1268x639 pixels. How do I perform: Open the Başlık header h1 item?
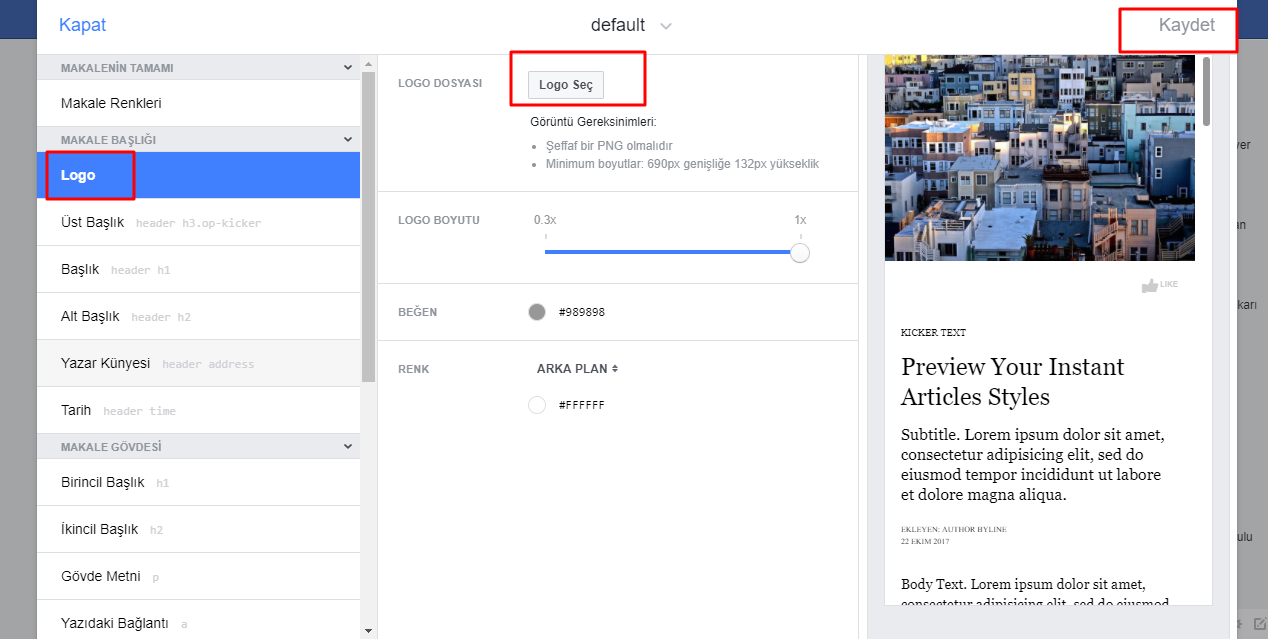80,270
